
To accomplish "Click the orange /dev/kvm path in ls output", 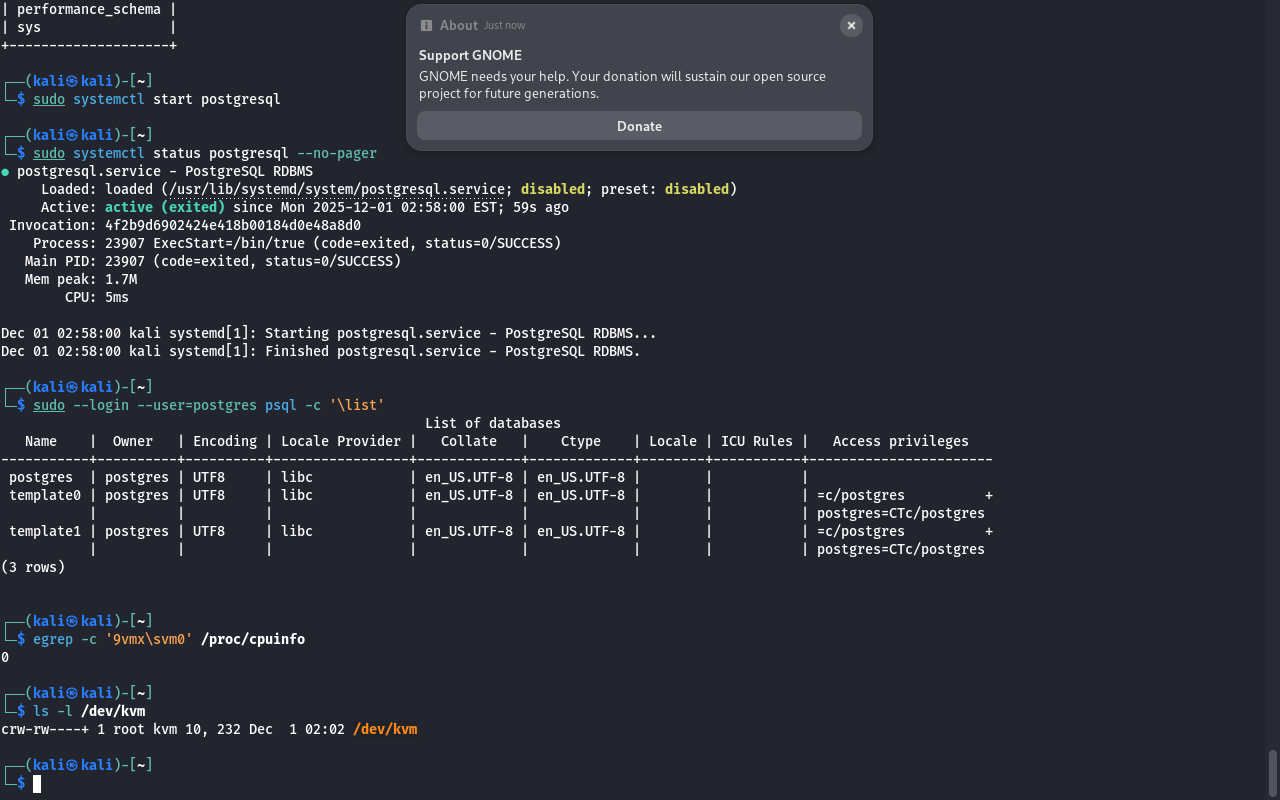I will click(x=385, y=730).
